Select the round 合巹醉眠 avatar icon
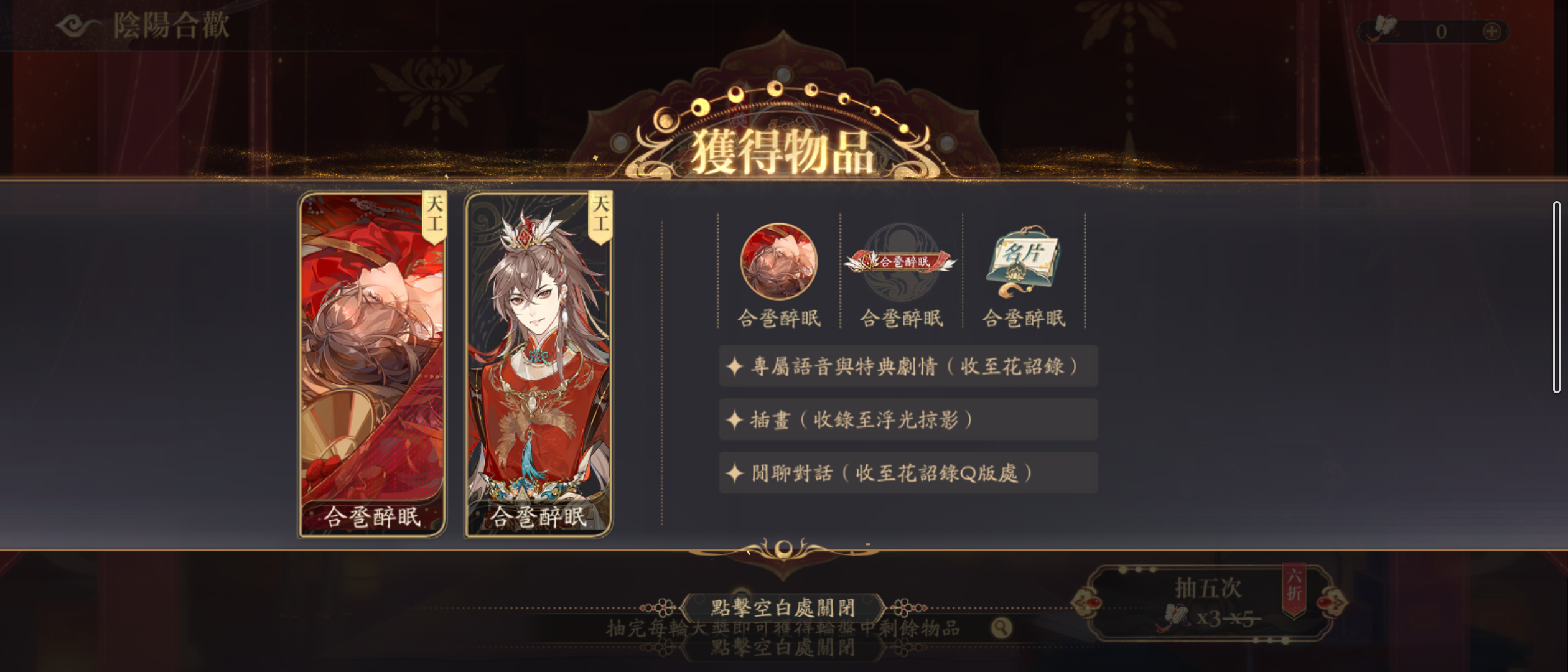 click(778, 261)
